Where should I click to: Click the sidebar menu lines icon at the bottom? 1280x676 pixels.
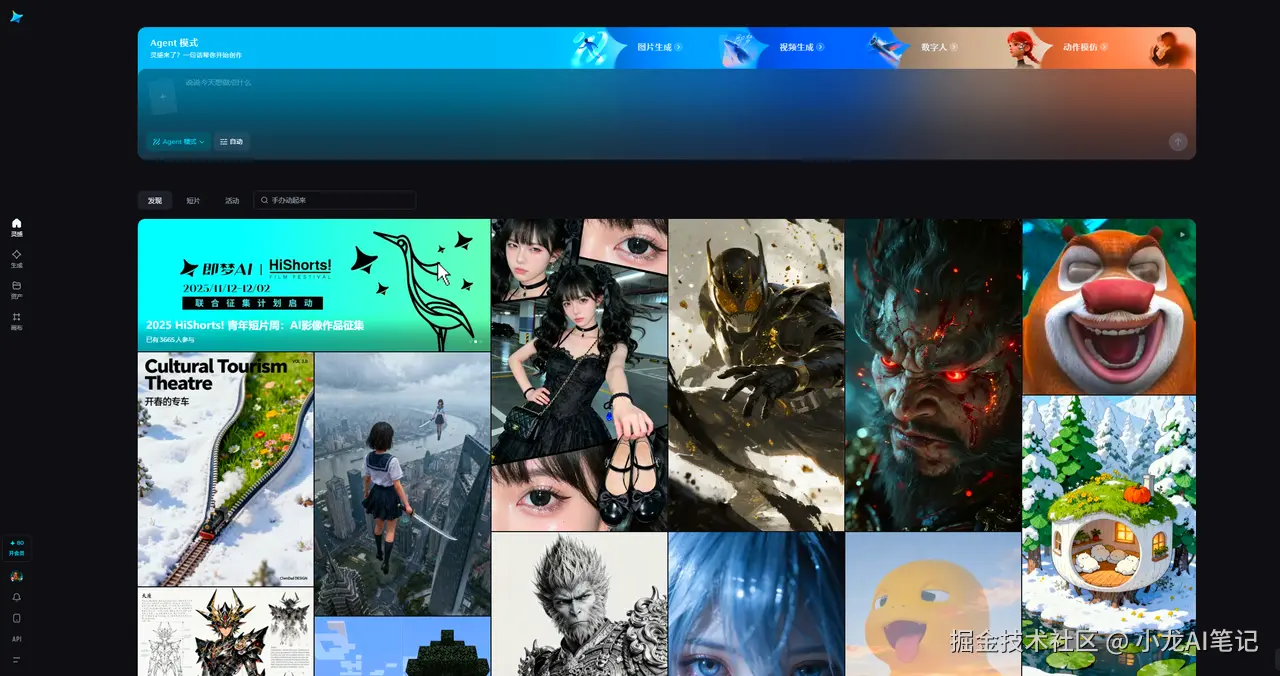click(x=16, y=659)
